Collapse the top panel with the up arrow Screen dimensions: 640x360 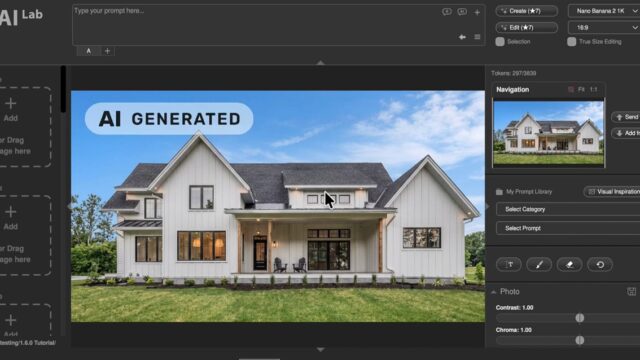[320, 63]
